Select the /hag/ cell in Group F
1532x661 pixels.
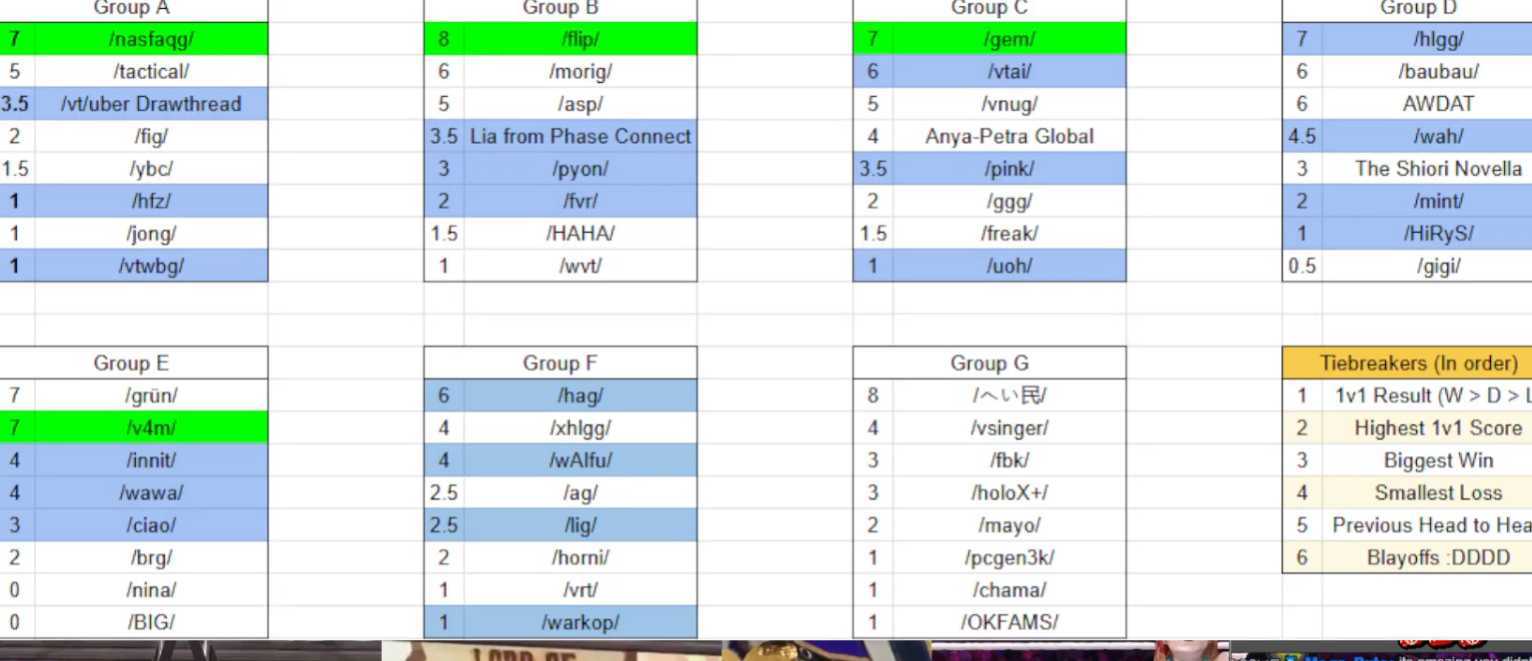tap(580, 396)
